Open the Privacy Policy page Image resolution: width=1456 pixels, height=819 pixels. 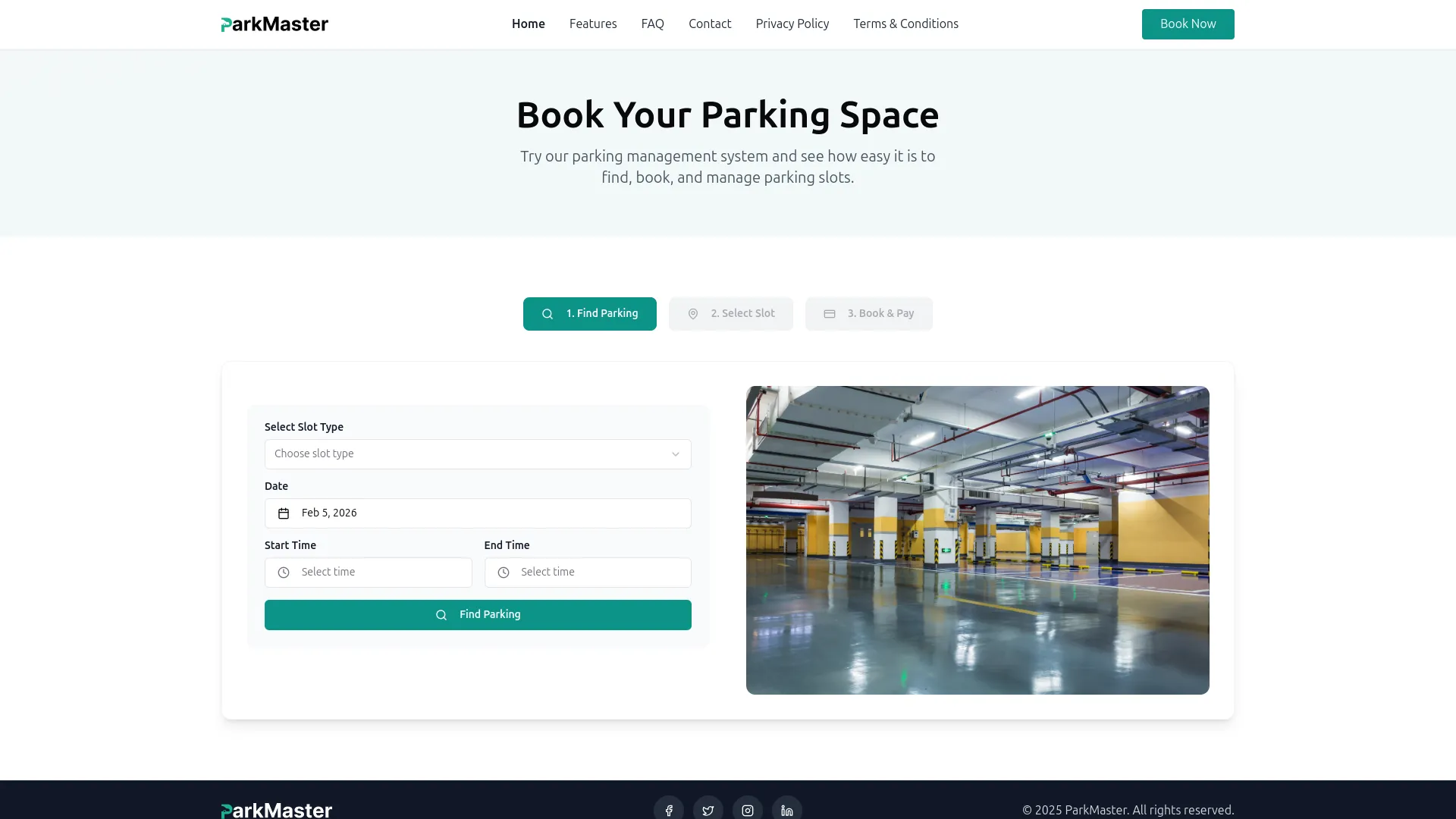click(x=792, y=24)
